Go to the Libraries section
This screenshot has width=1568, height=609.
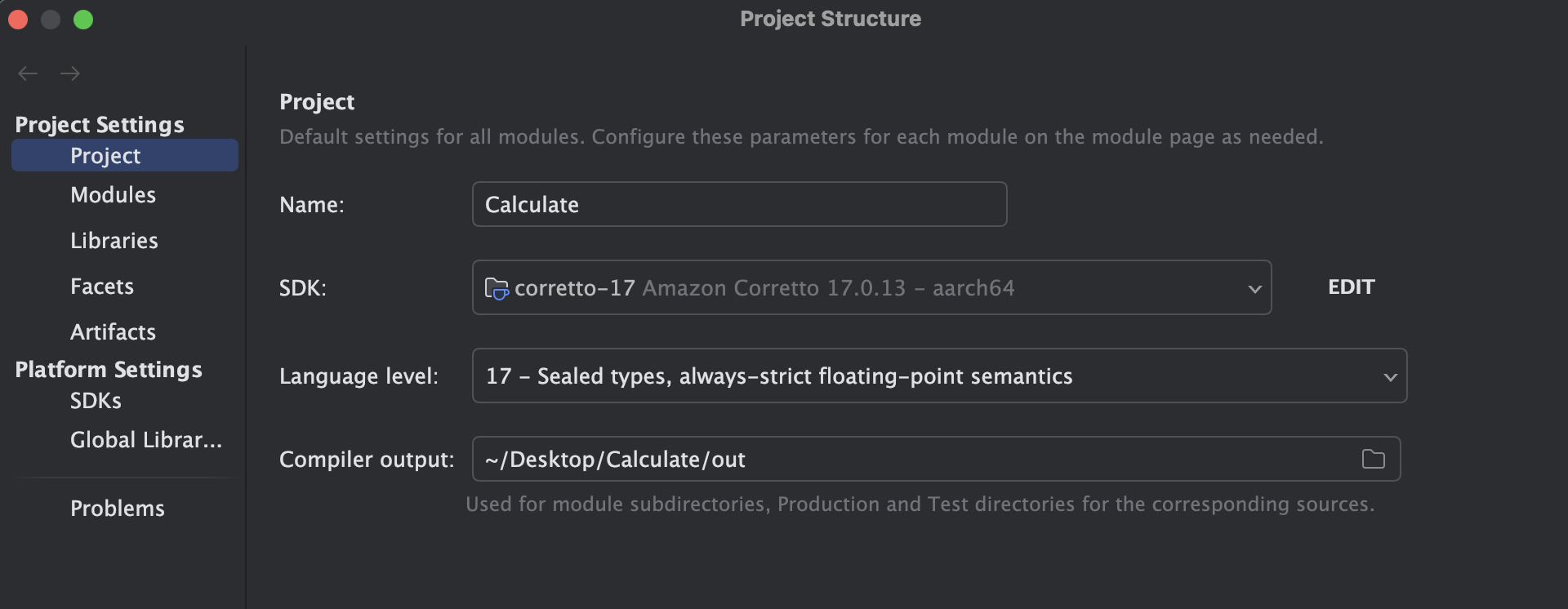114,241
